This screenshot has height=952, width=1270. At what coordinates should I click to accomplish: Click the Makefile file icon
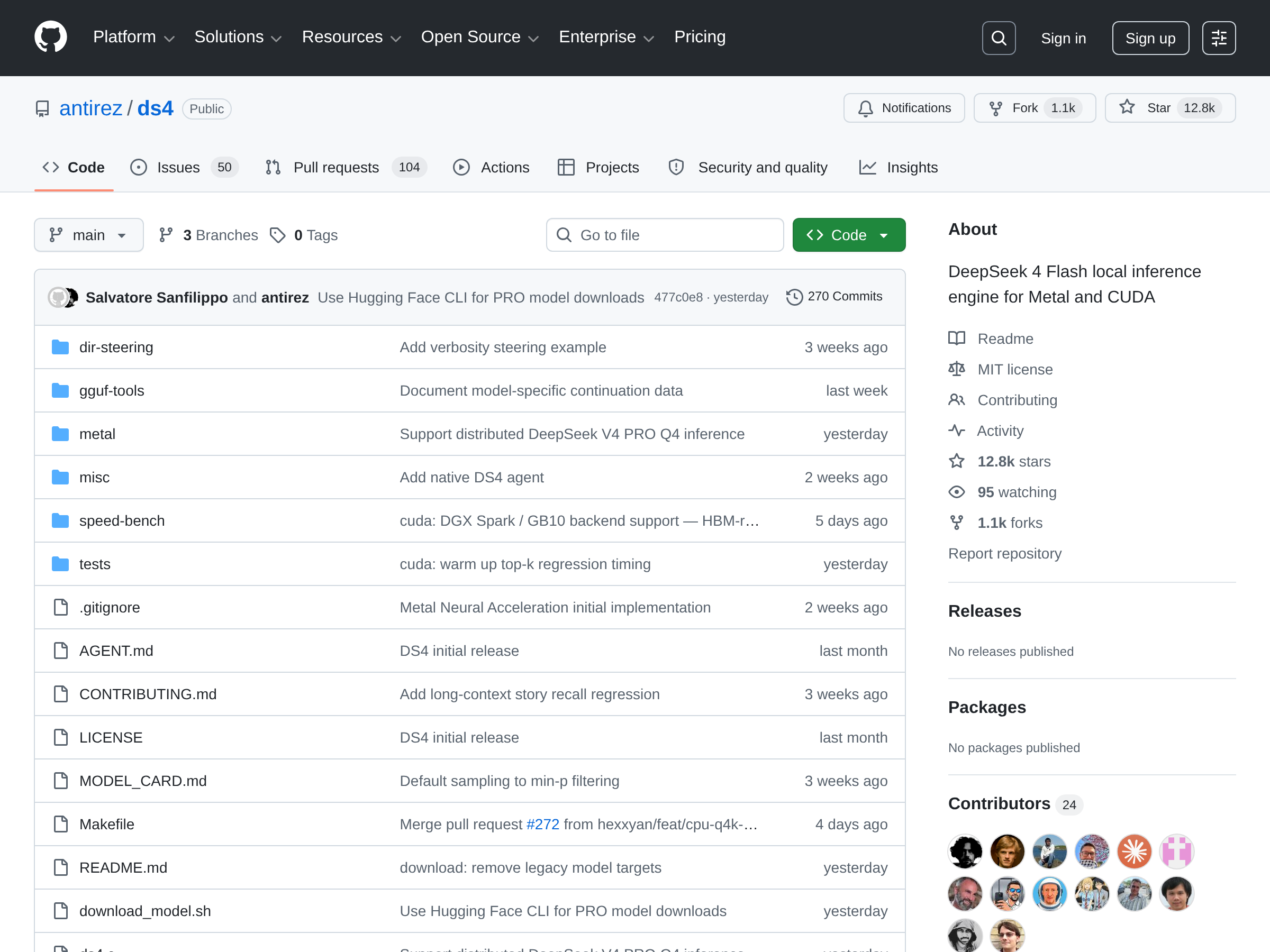[60, 824]
